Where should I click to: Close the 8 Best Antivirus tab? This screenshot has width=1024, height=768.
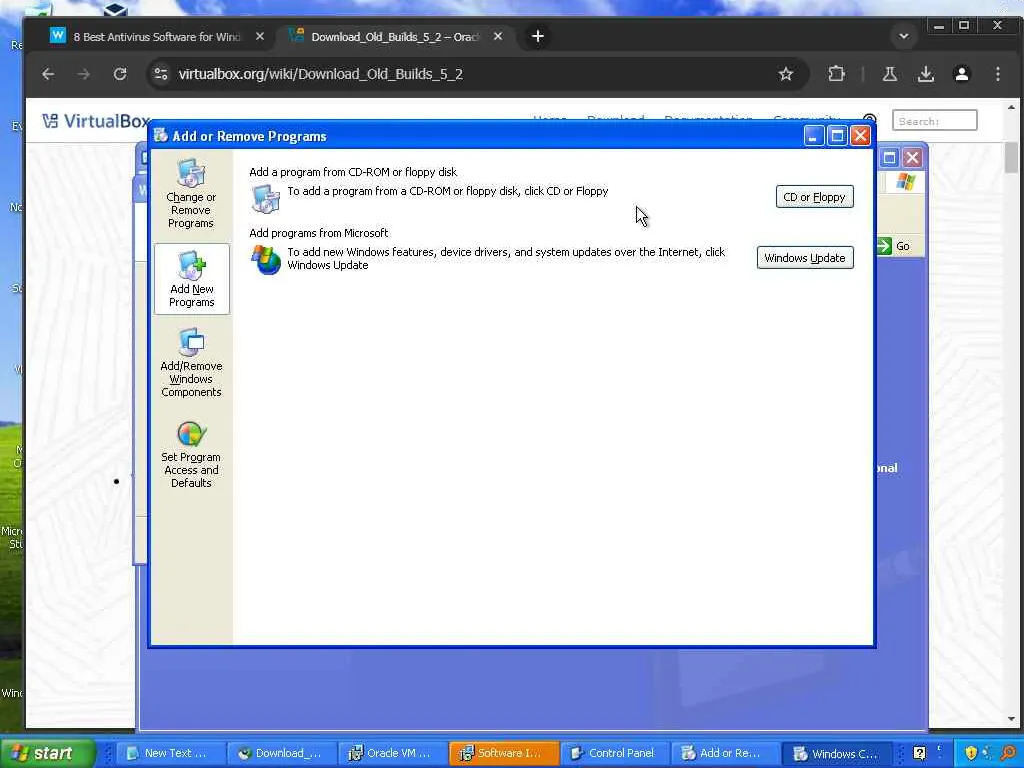[x=260, y=37]
